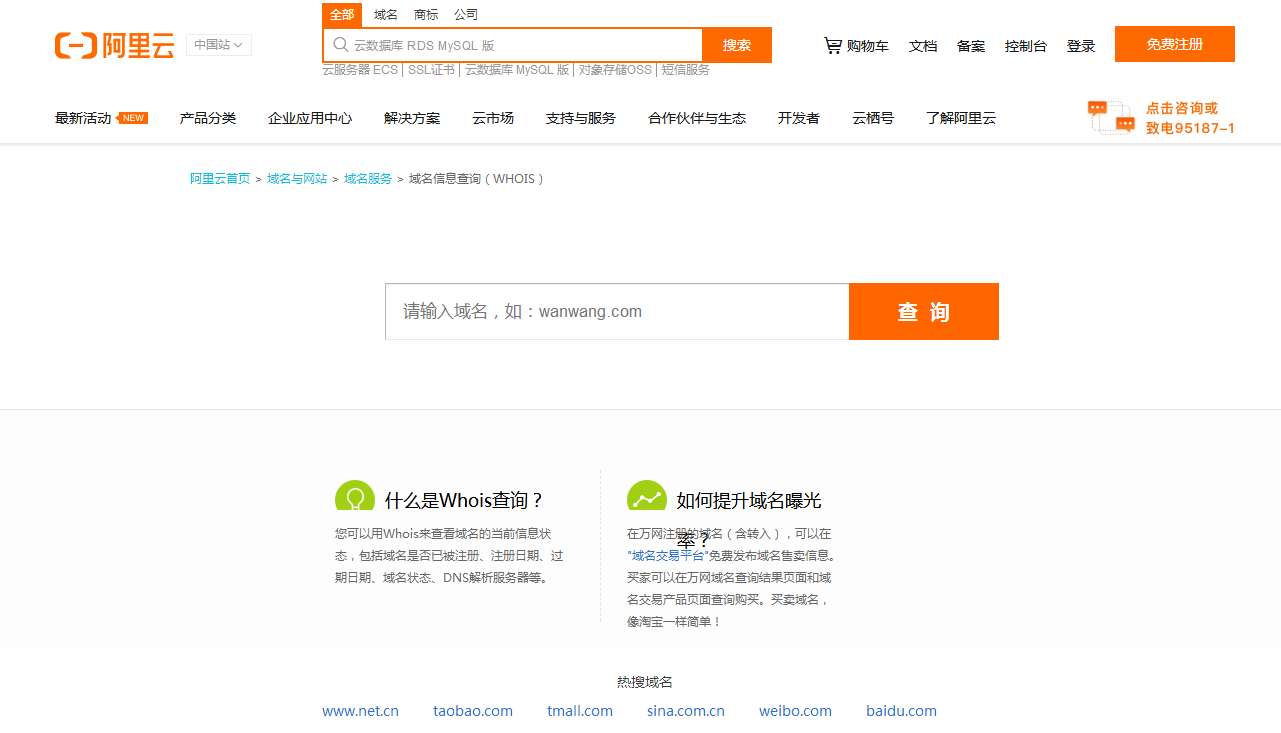Click the shopping cart icon

833,45
